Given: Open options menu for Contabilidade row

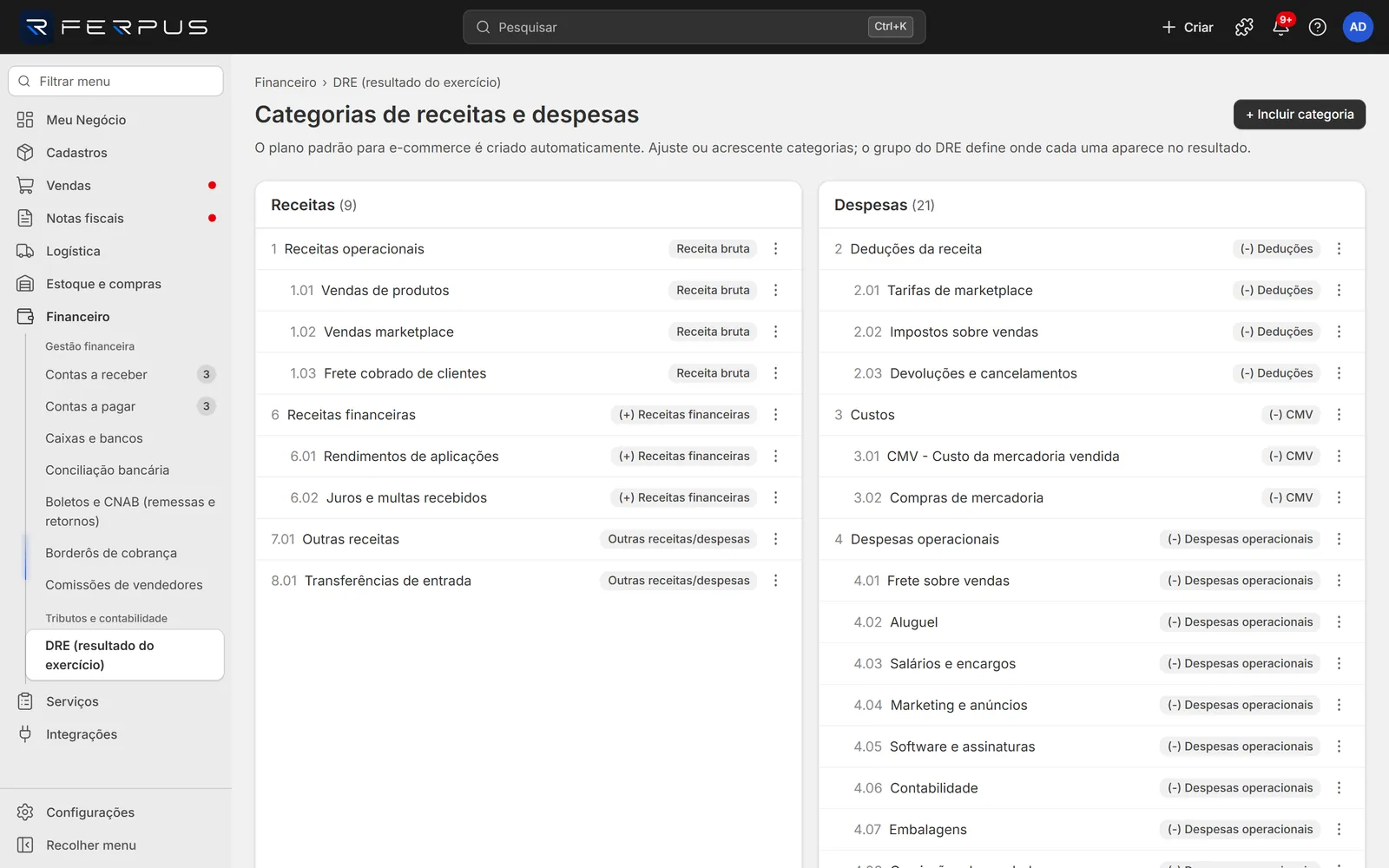Looking at the screenshot, I should pos(1340,788).
